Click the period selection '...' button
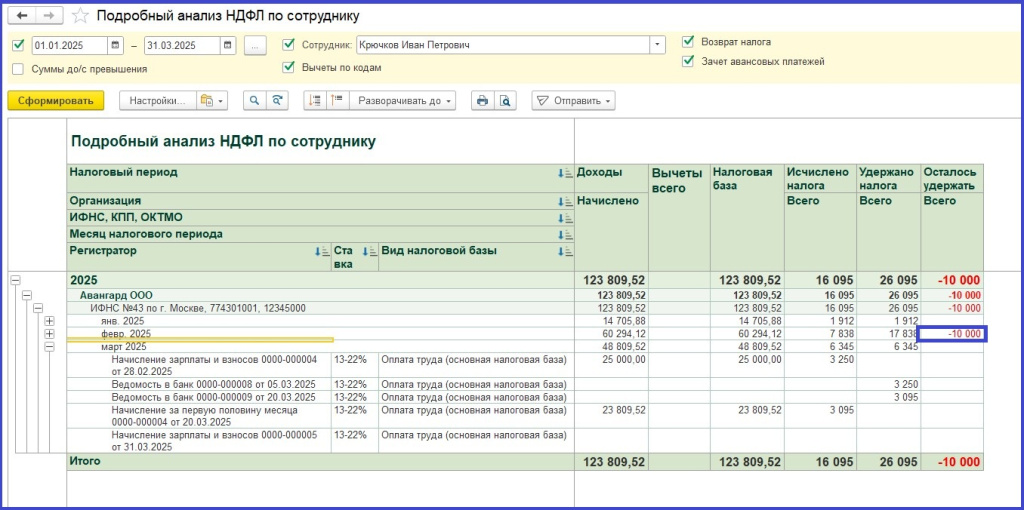The width and height of the screenshot is (1024, 510). pos(255,45)
